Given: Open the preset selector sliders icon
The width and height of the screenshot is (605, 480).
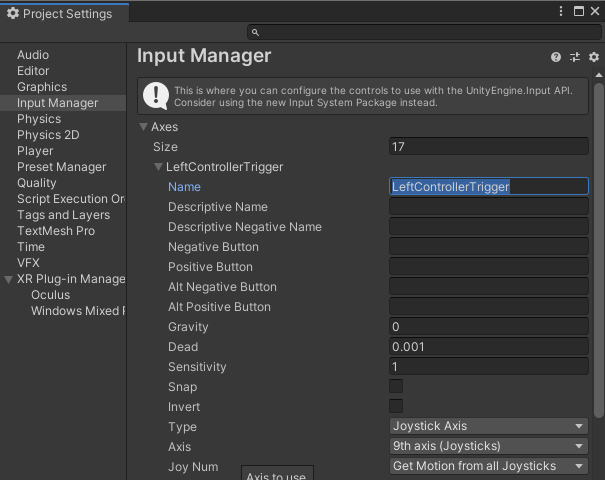Looking at the screenshot, I should (575, 57).
